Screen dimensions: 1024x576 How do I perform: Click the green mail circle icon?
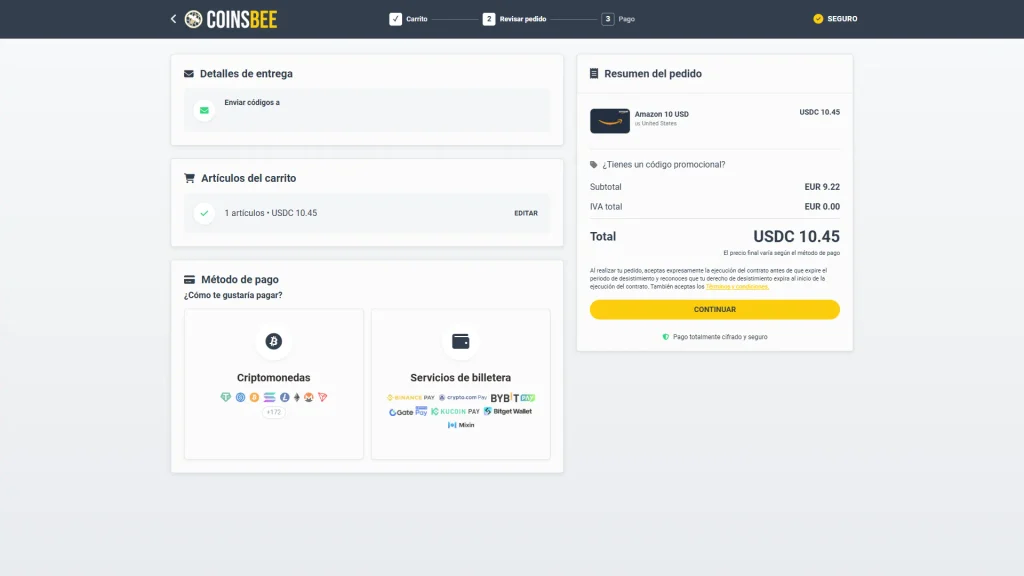tap(204, 110)
